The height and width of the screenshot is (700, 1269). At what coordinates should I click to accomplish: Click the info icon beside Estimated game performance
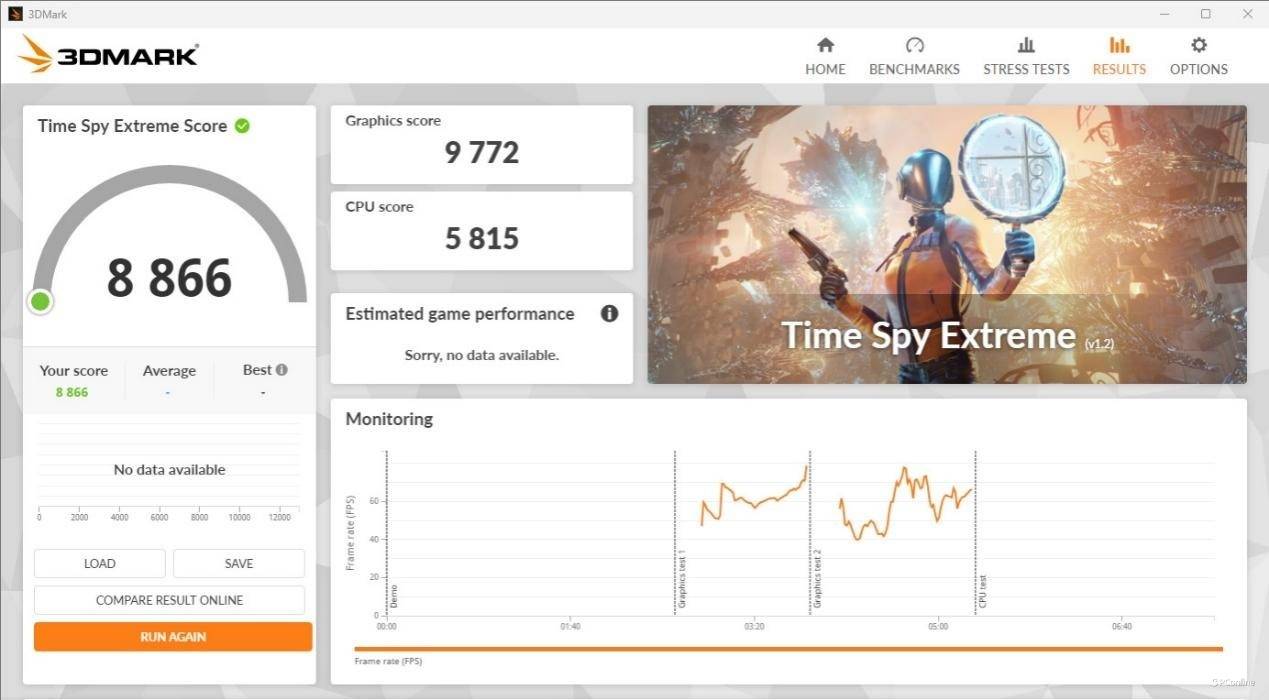(609, 314)
